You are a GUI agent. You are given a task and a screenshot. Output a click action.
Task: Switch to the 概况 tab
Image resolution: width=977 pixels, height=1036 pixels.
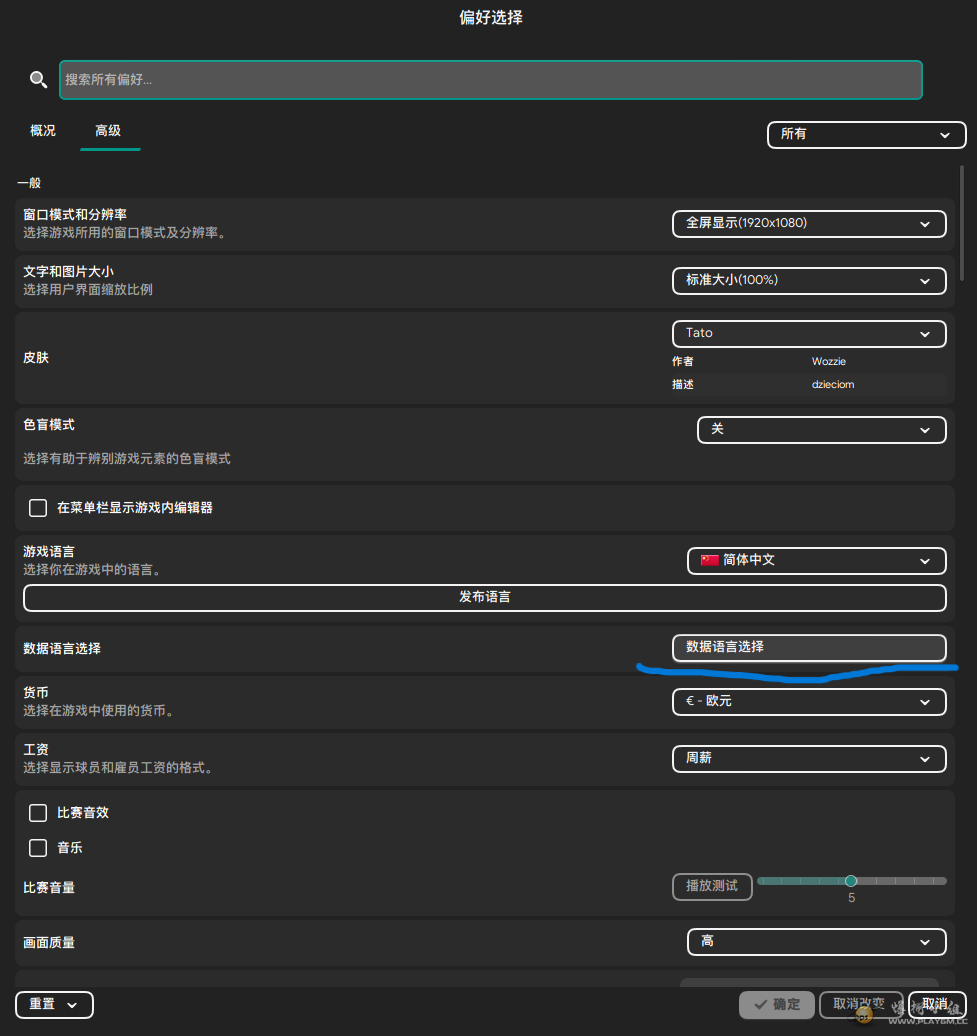[x=43, y=131]
